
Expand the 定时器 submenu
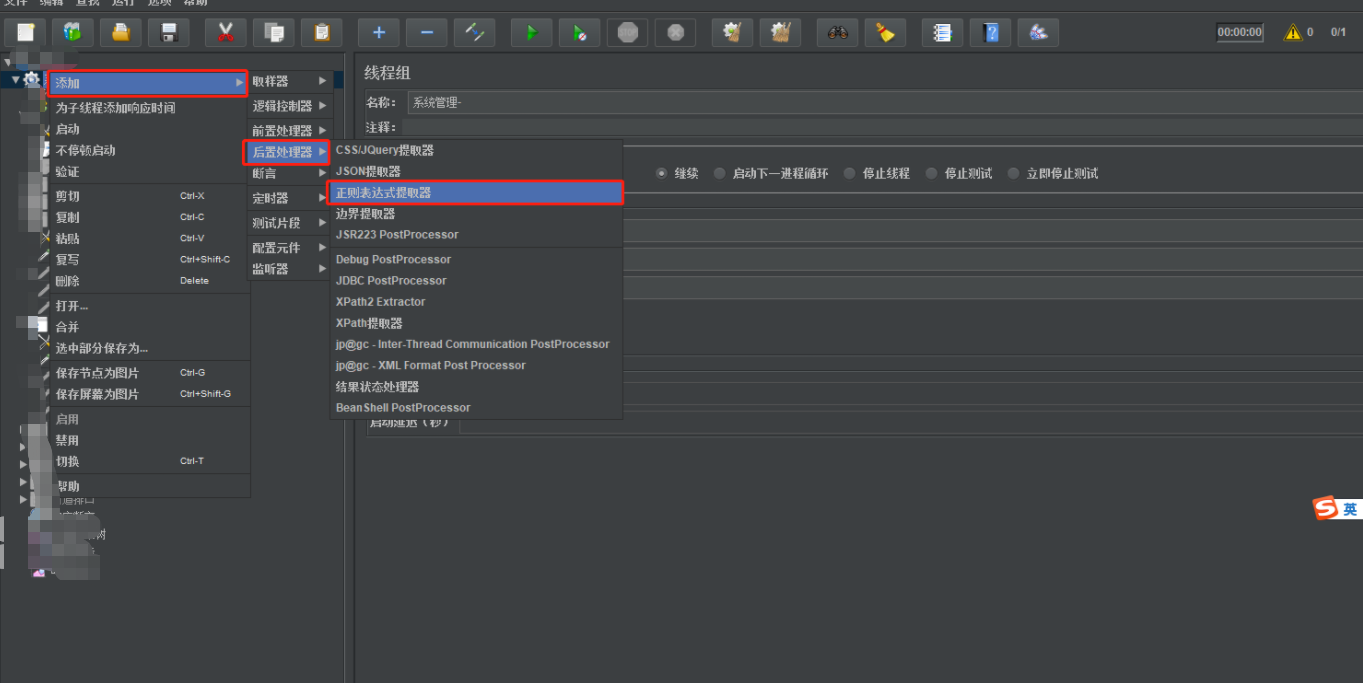point(289,198)
